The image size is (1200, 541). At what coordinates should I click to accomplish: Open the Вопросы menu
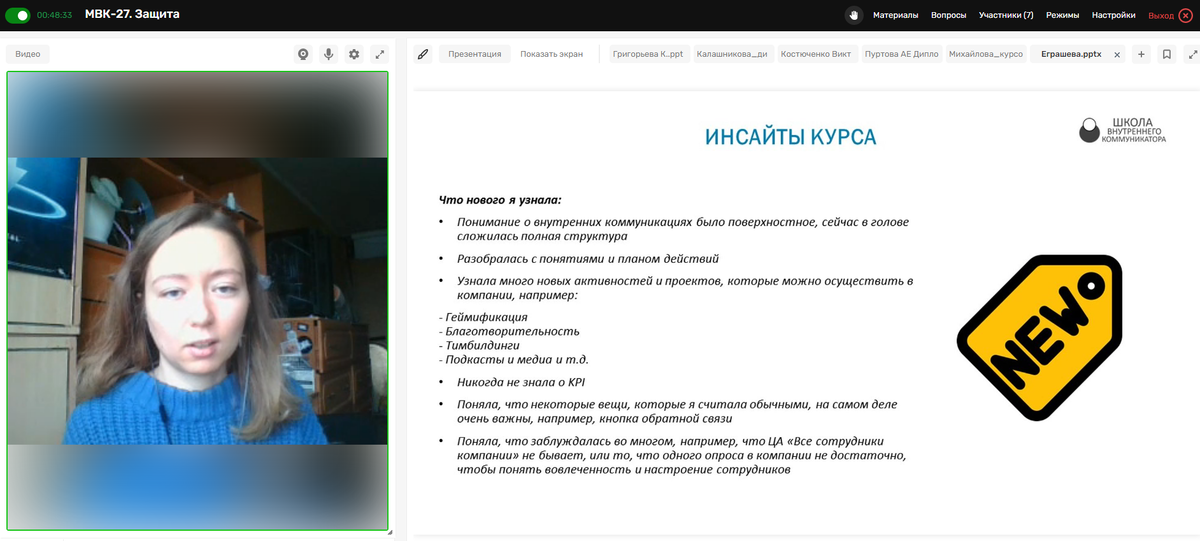point(948,15)
